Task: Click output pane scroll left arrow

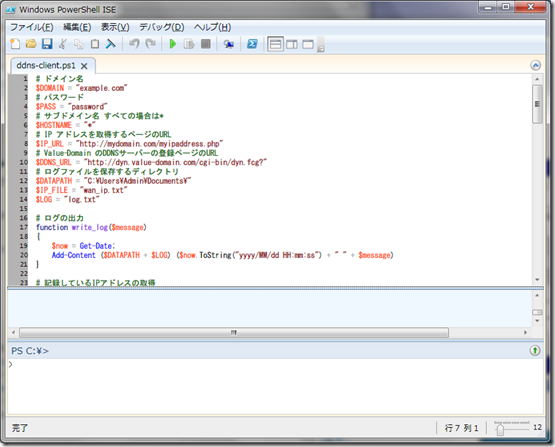Action: 13,332
